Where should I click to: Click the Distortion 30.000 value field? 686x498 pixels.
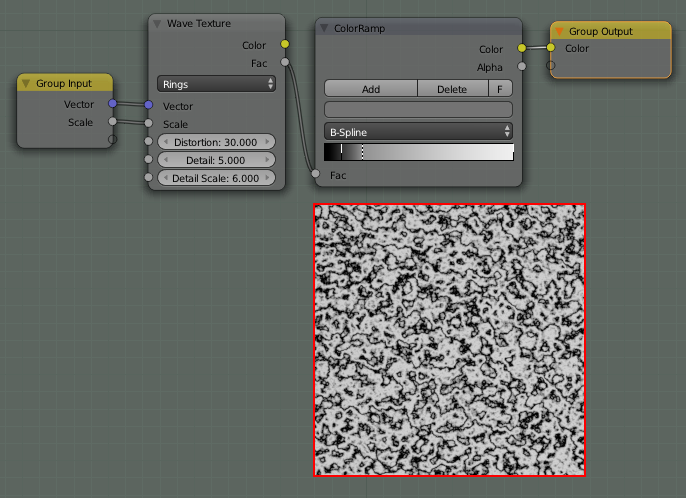point(216,142)
